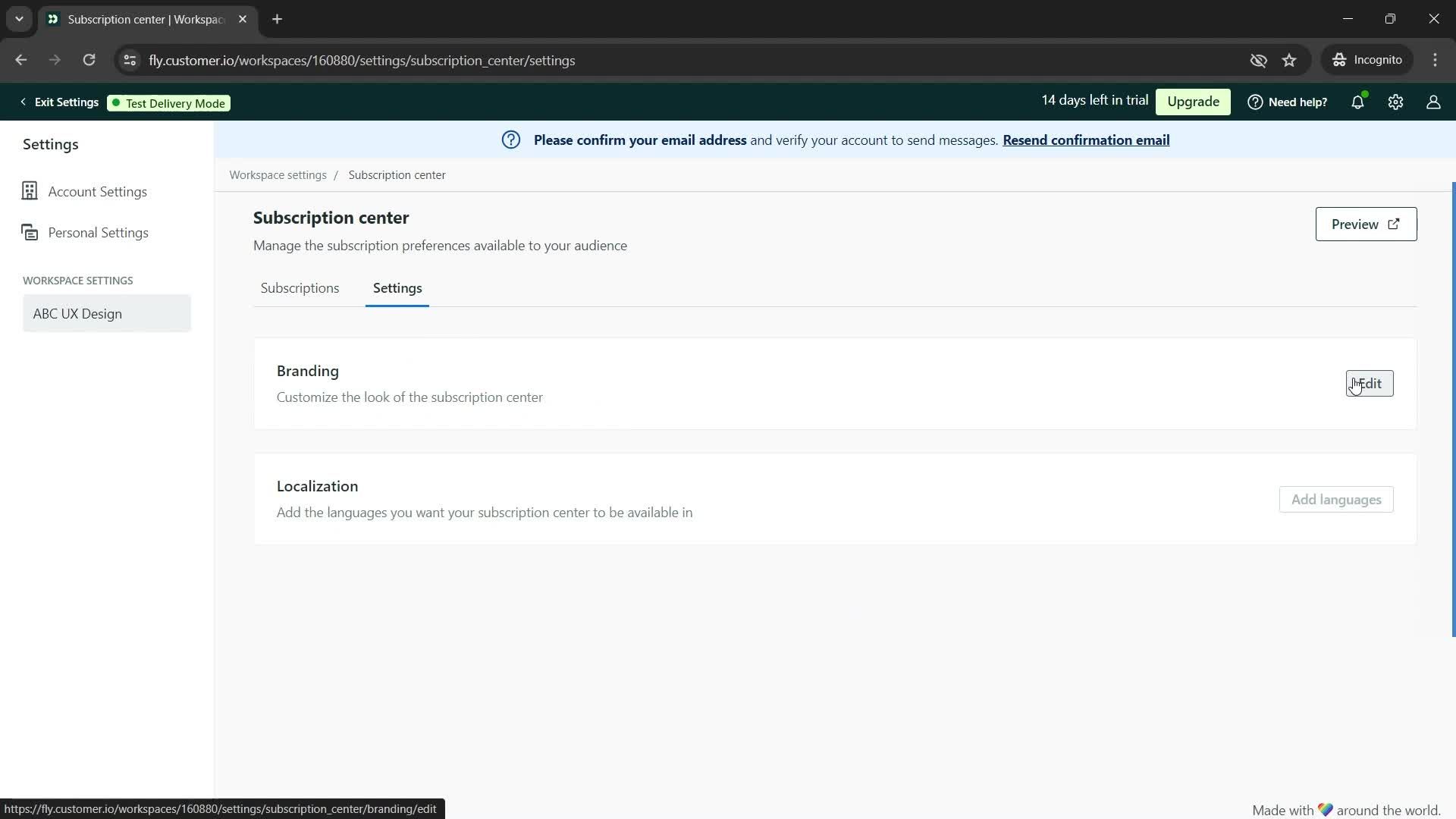Click the Workspace settings breadcrumb link

pos(278,174)
